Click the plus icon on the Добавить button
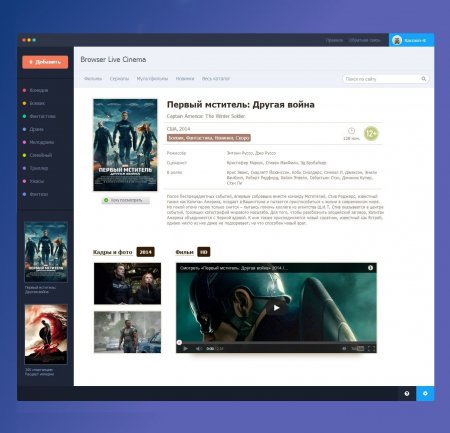Viewport: 450px width, 433px height. click(x=31, y=62)
